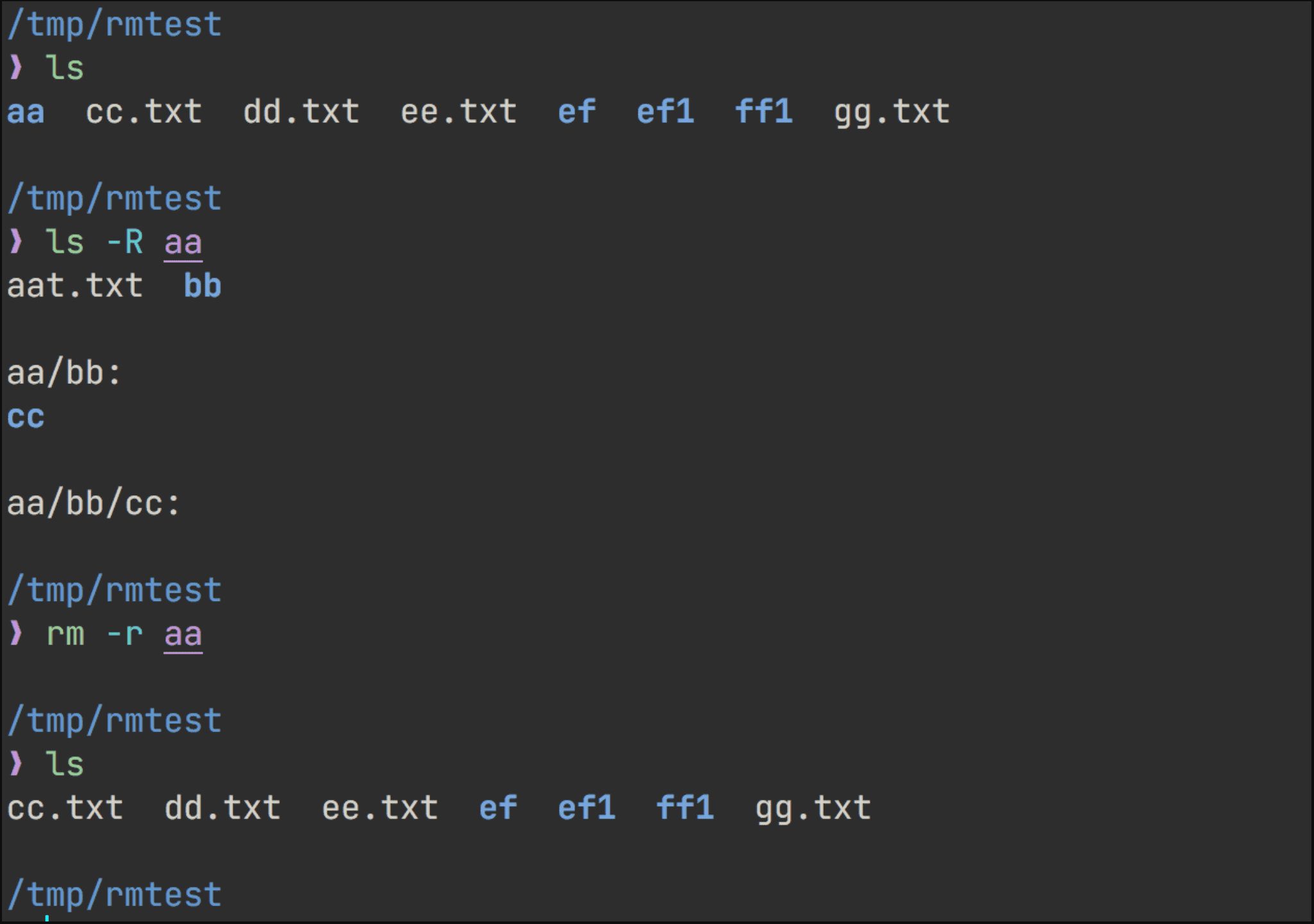Click 'aat.txt' in the recursive listing

pyautogui.click(x=75, y=286)
